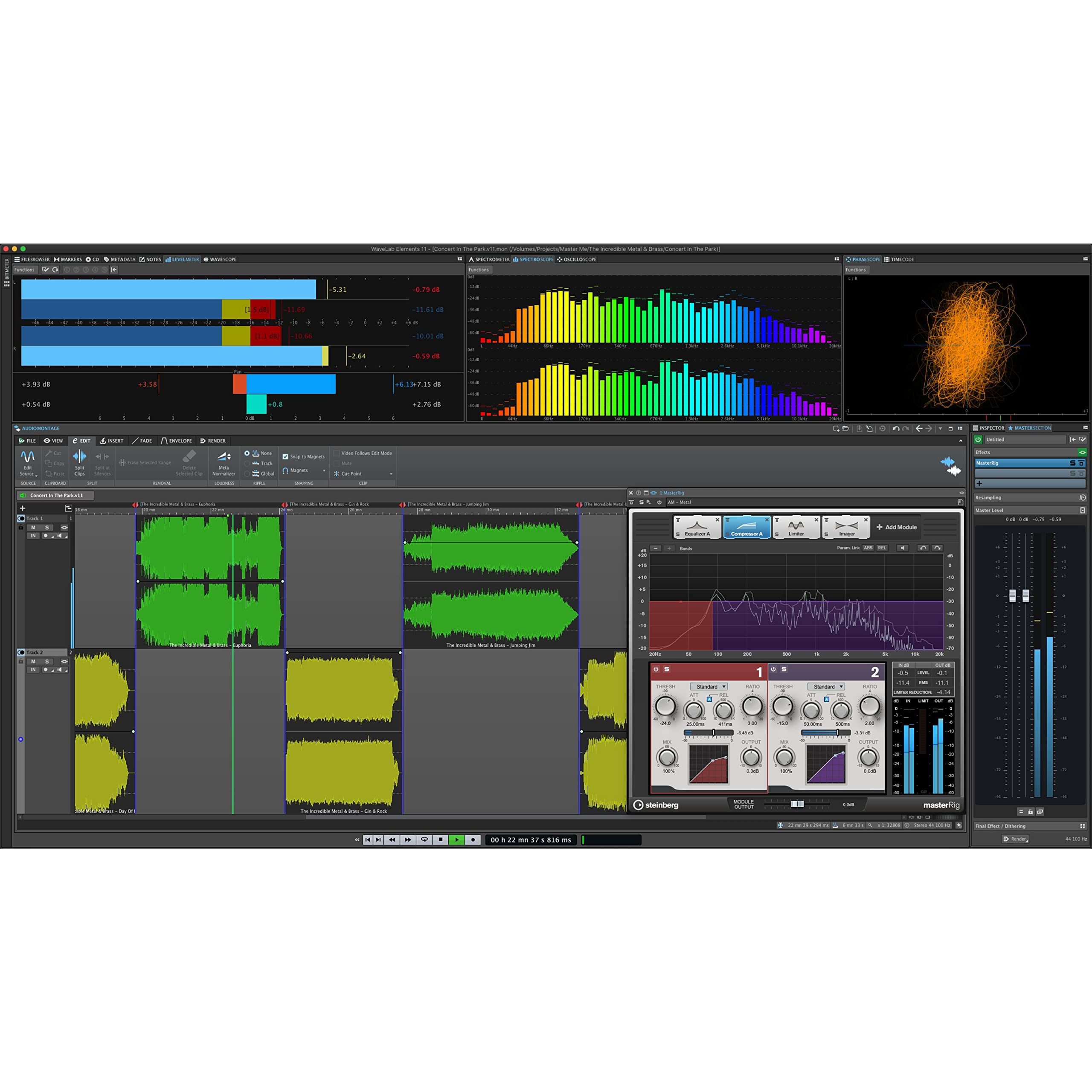Open compressor band 1 Standard type dropdown
The width and height of the screenshot is (1092, 1092).
[x=708, y=687]
